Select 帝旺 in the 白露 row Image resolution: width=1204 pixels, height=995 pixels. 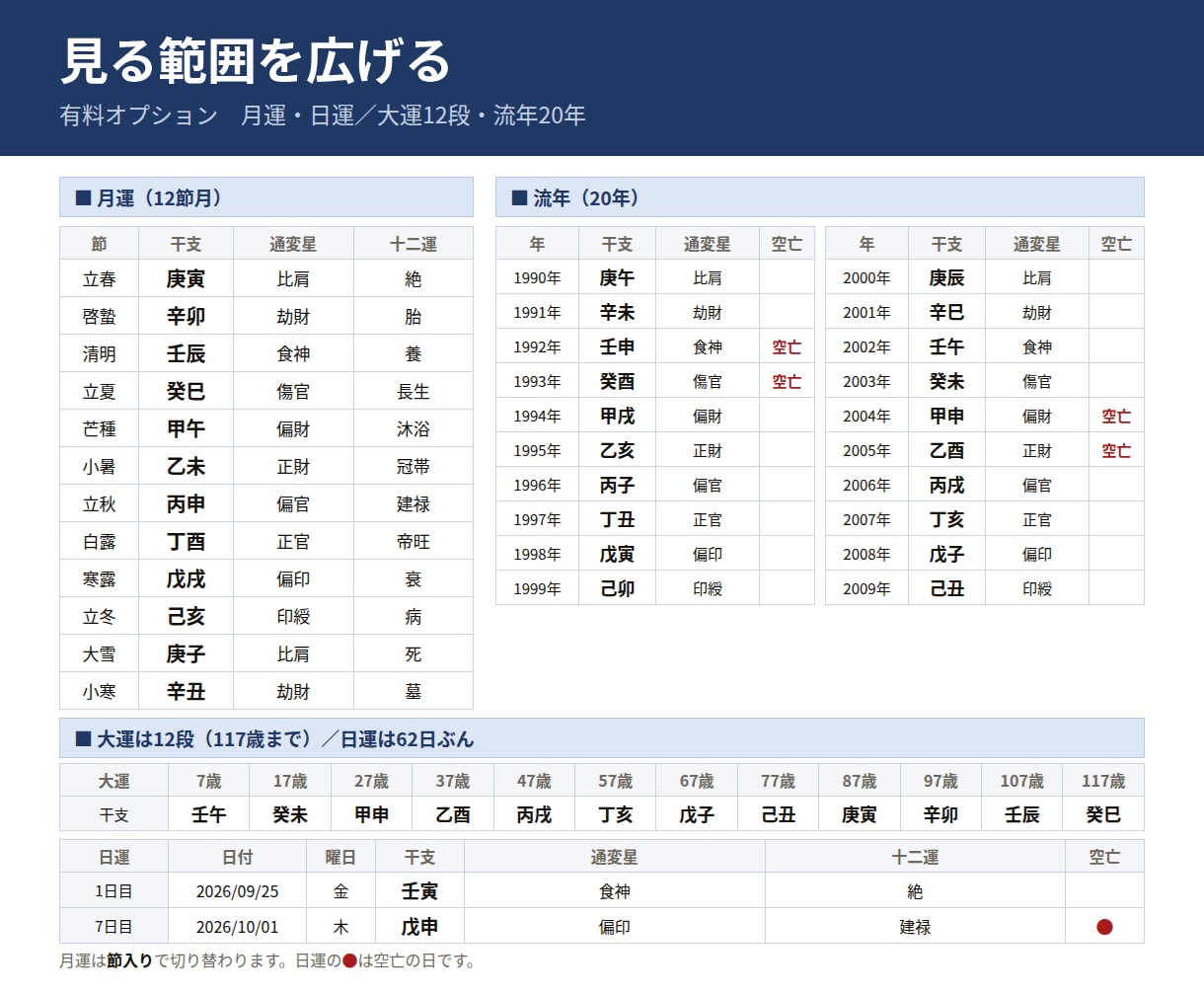coord(414,542)
